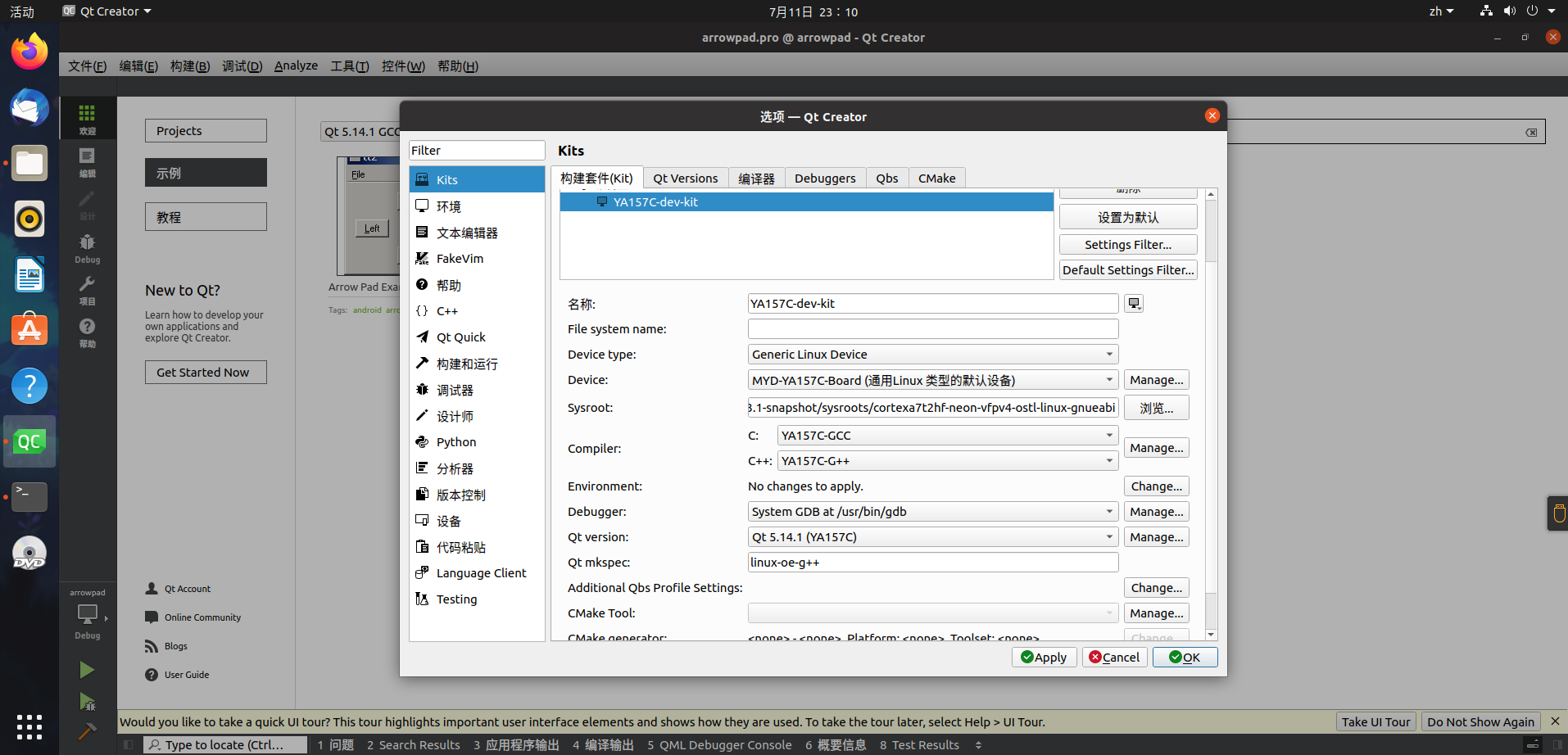Switch to Qt Versions tab

(x=685, y=179)
